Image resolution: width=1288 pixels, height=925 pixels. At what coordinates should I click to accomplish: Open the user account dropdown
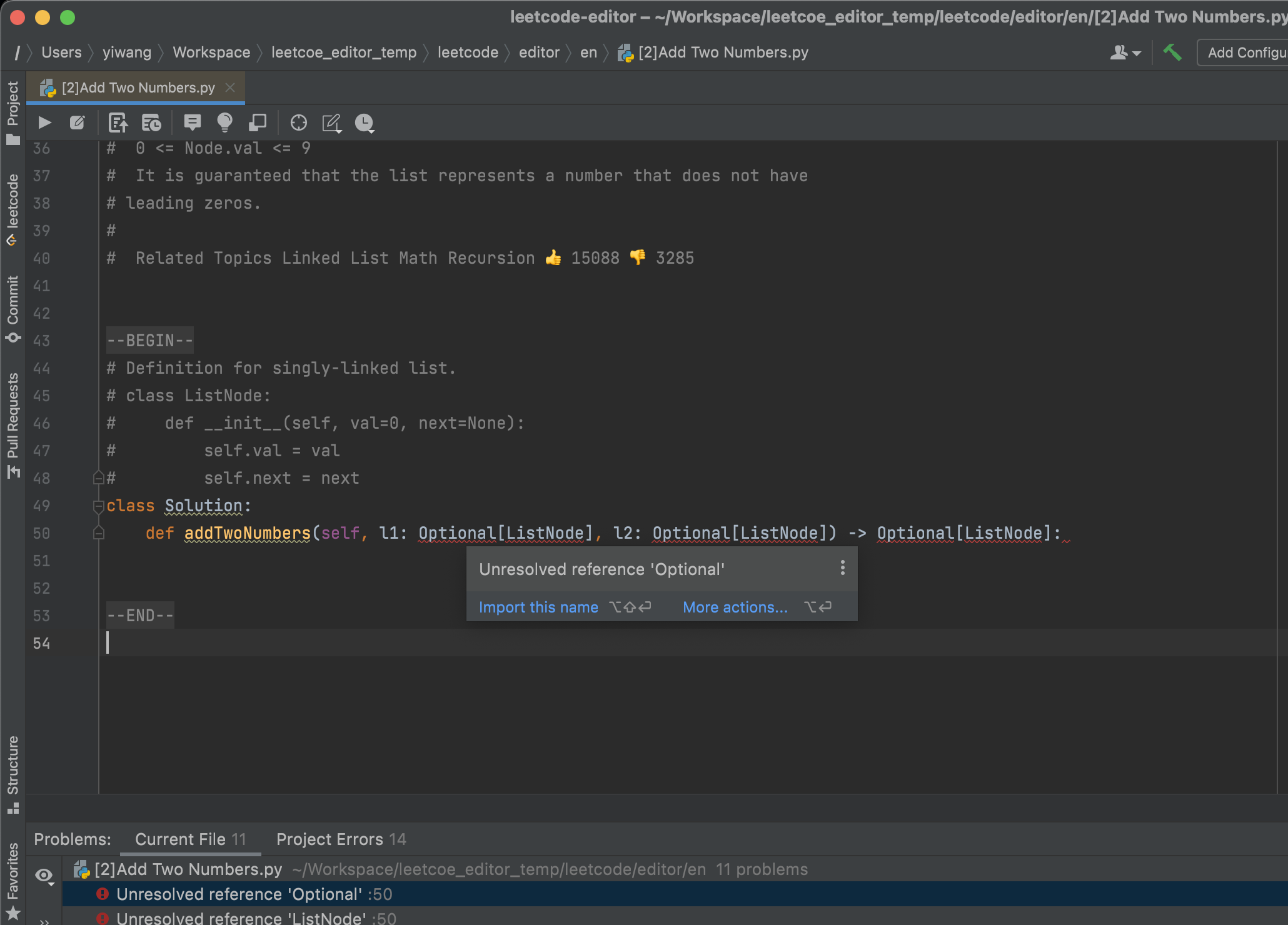(x=1125, y=52)
